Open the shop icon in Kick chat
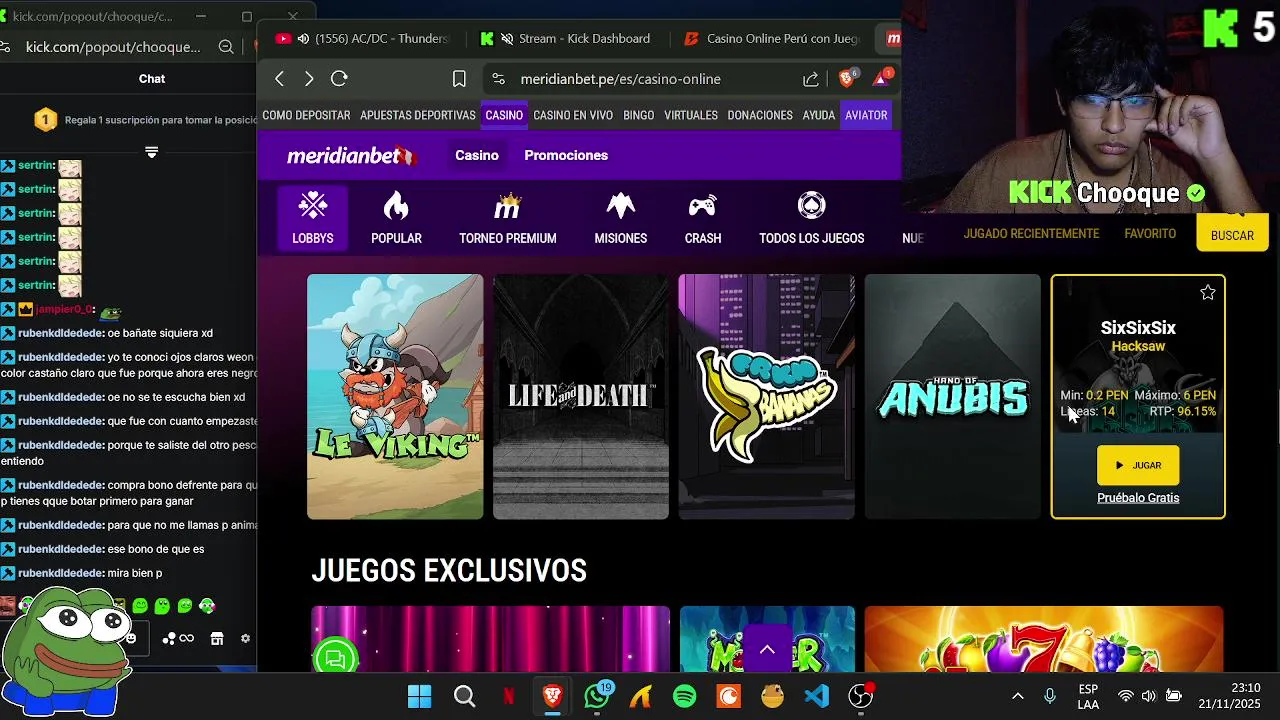Viewport: 1280px width, 720px height. pos(217,638)
